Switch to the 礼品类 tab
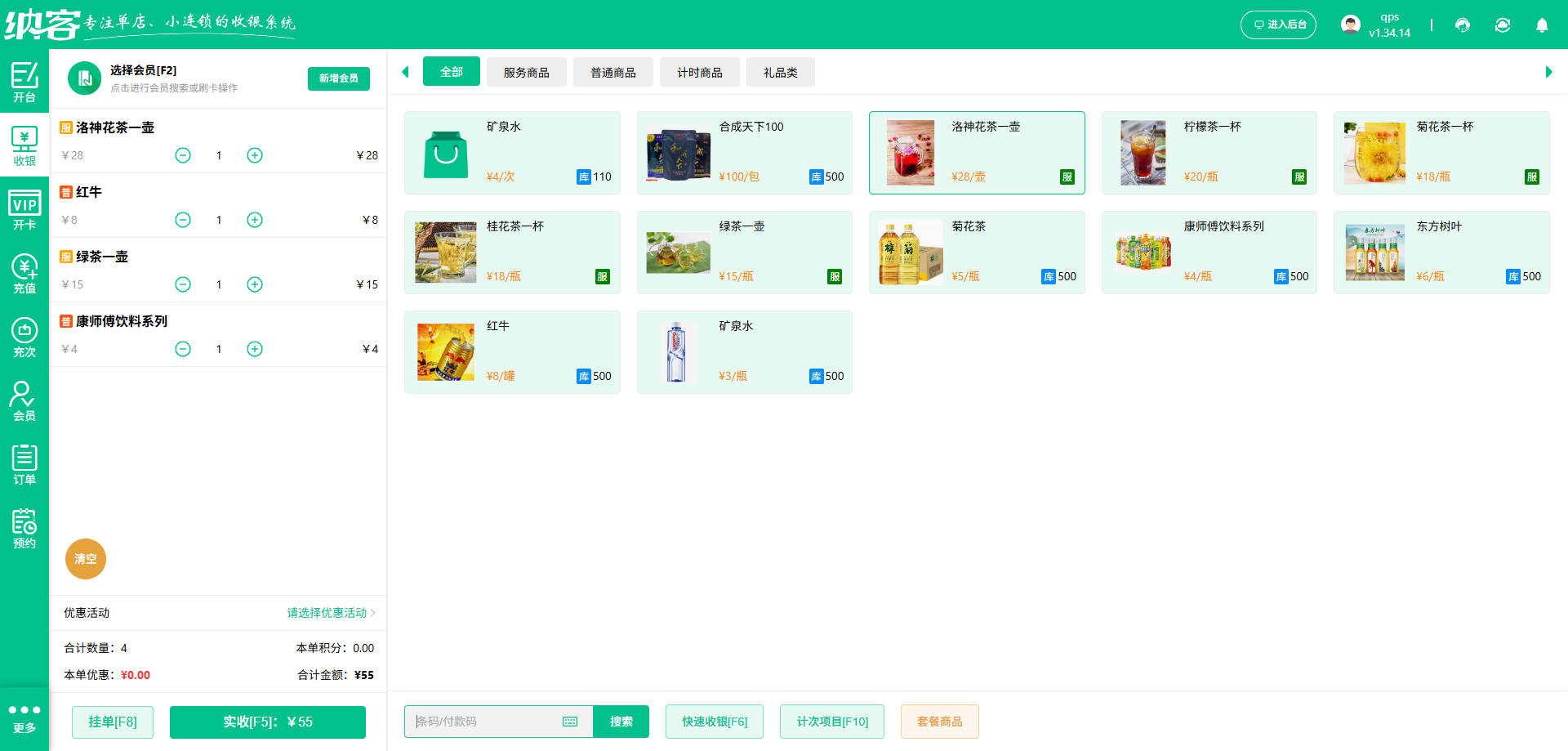This screenshot has height=751, width=1568. (780, 71)
